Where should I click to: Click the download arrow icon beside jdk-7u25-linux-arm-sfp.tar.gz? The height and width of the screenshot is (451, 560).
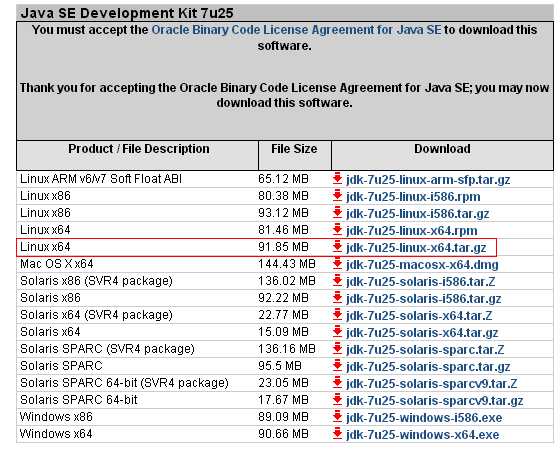click(337, 178)
